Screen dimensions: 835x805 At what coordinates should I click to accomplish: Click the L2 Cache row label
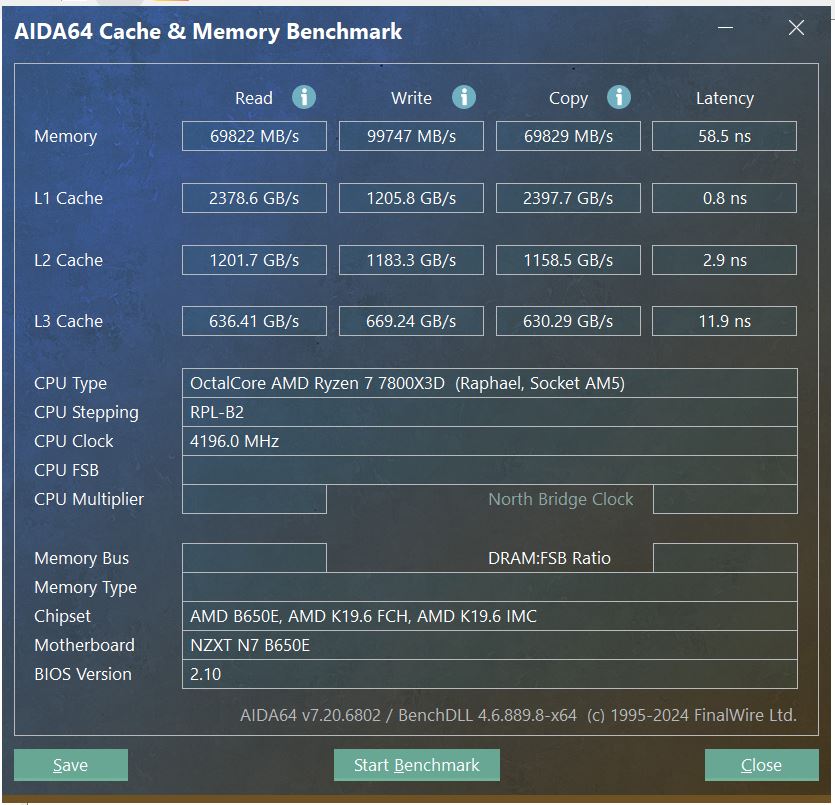pyautogui.click(x=68, y=260)
